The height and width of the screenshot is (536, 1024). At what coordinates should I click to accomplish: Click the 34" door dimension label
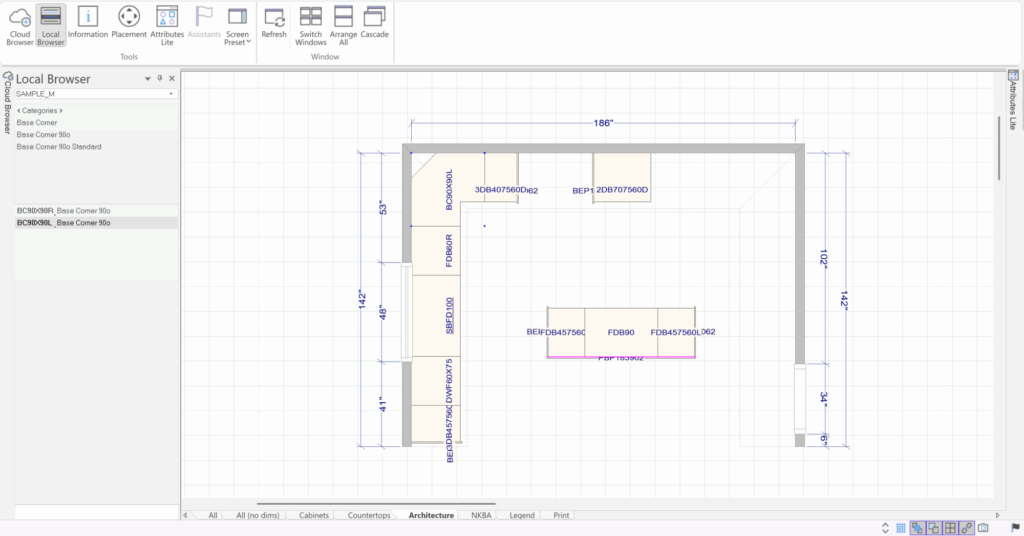pyautogui.click(x=824, y=398)
